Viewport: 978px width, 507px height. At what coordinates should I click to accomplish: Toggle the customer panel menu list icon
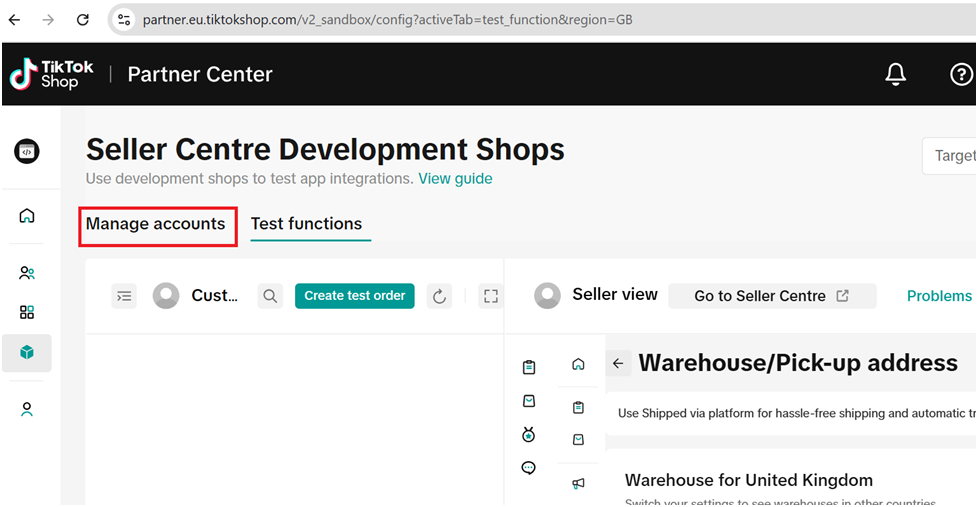click(x=124, y=296)
